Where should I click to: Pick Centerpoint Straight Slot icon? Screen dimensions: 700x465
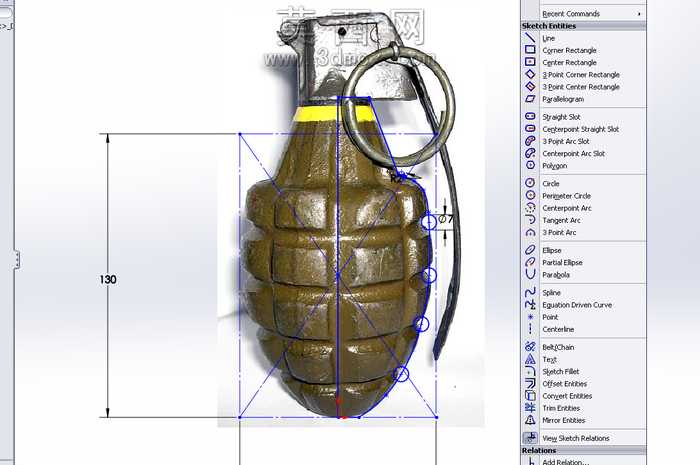pyautogui.click(x=530, y=129)
